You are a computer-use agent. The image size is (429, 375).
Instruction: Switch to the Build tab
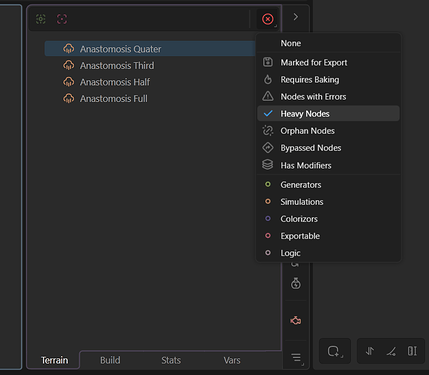[110, 360]
